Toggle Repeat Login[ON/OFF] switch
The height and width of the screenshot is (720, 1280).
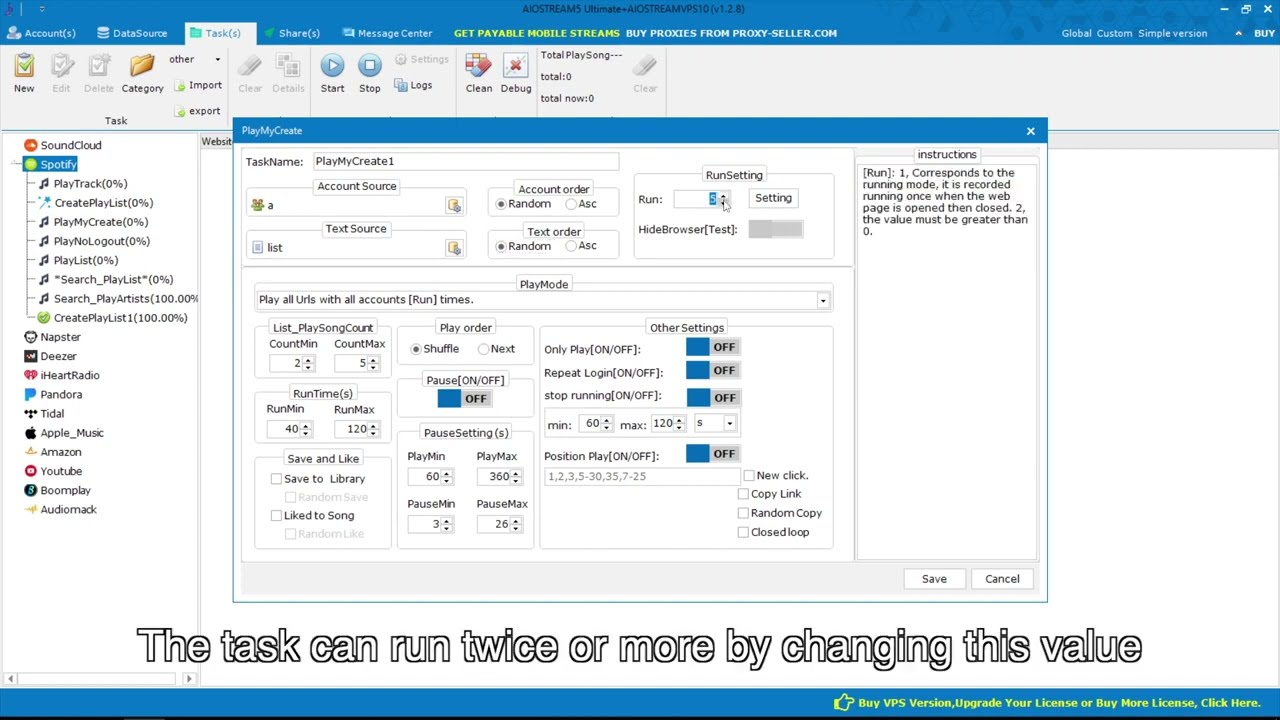713,370
